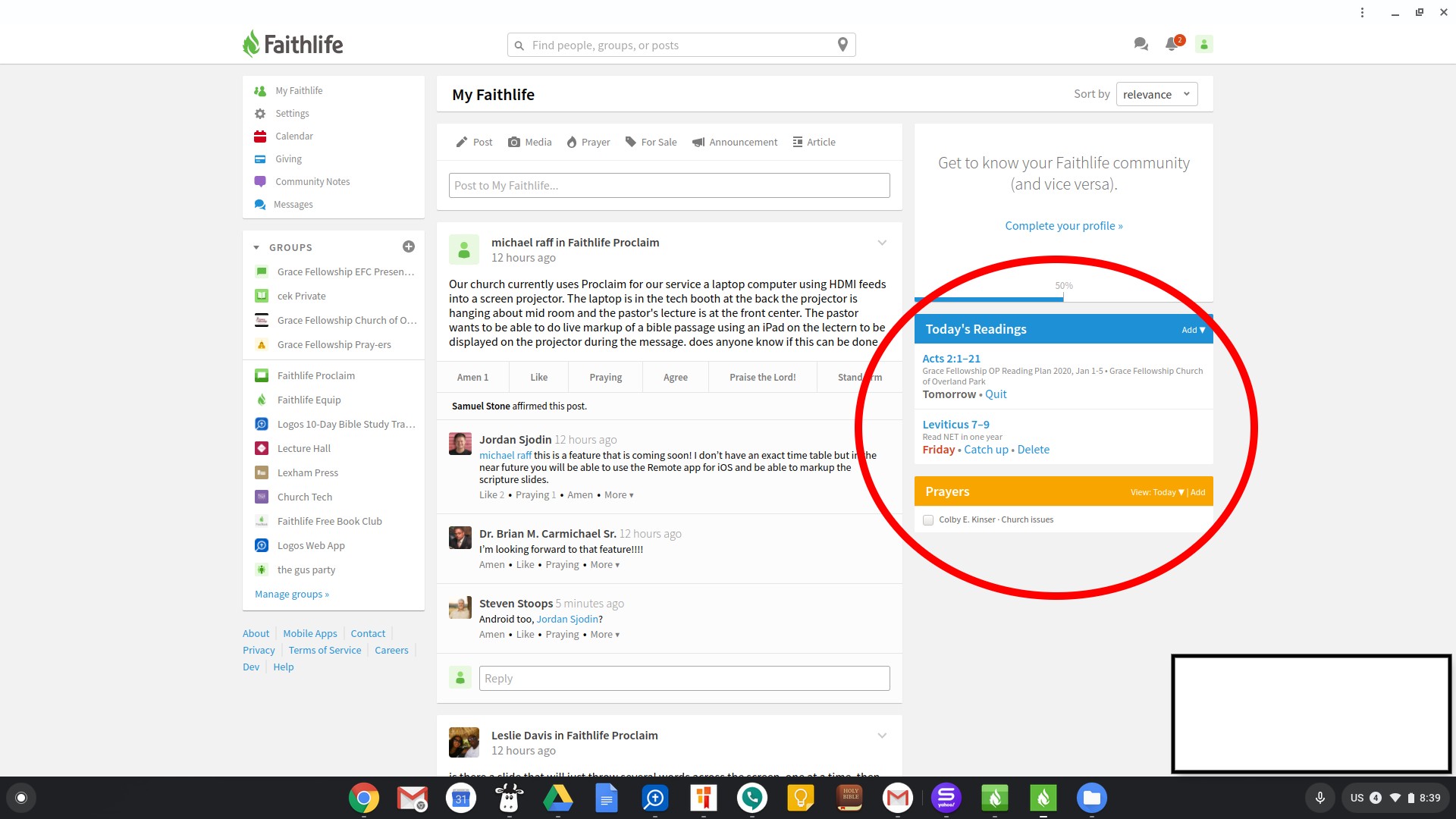This screenshot has height=819, width=1456.
Task: Open the Sort by relevance dropdown
Action: [x=1157, y=94]
